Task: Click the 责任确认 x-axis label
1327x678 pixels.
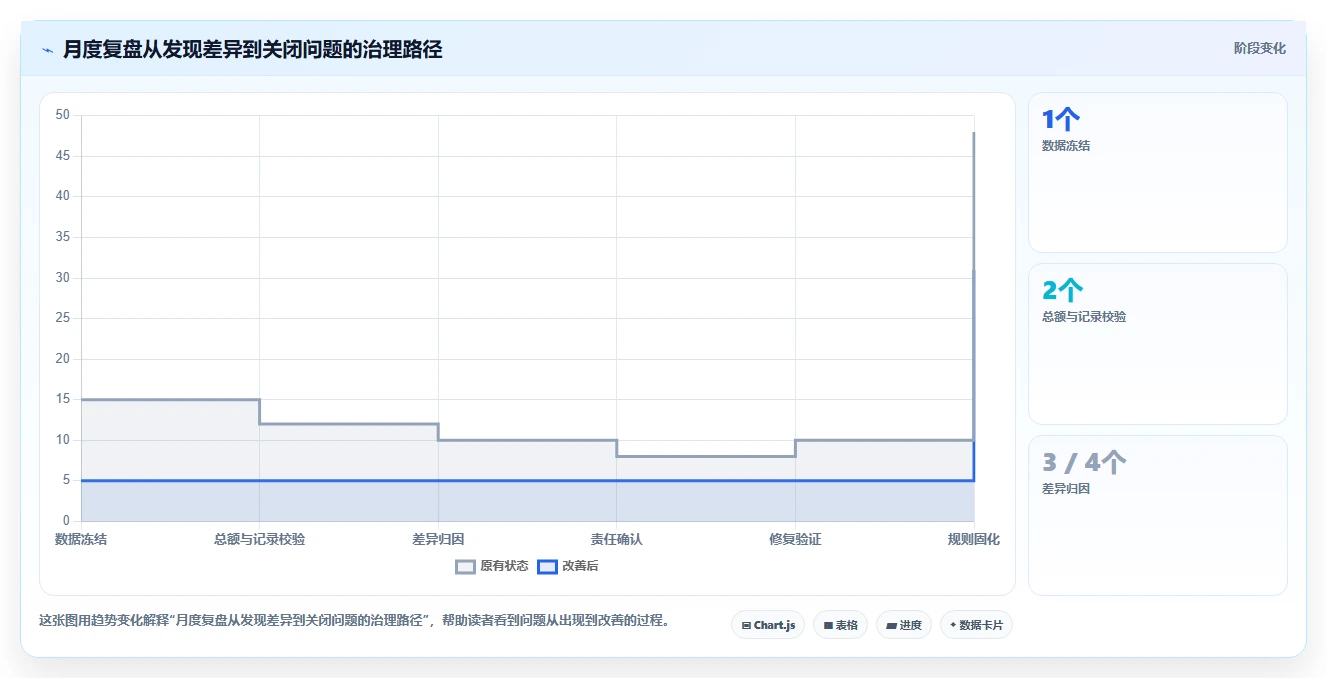Action: pyautogui.click(x=616, y=539)
